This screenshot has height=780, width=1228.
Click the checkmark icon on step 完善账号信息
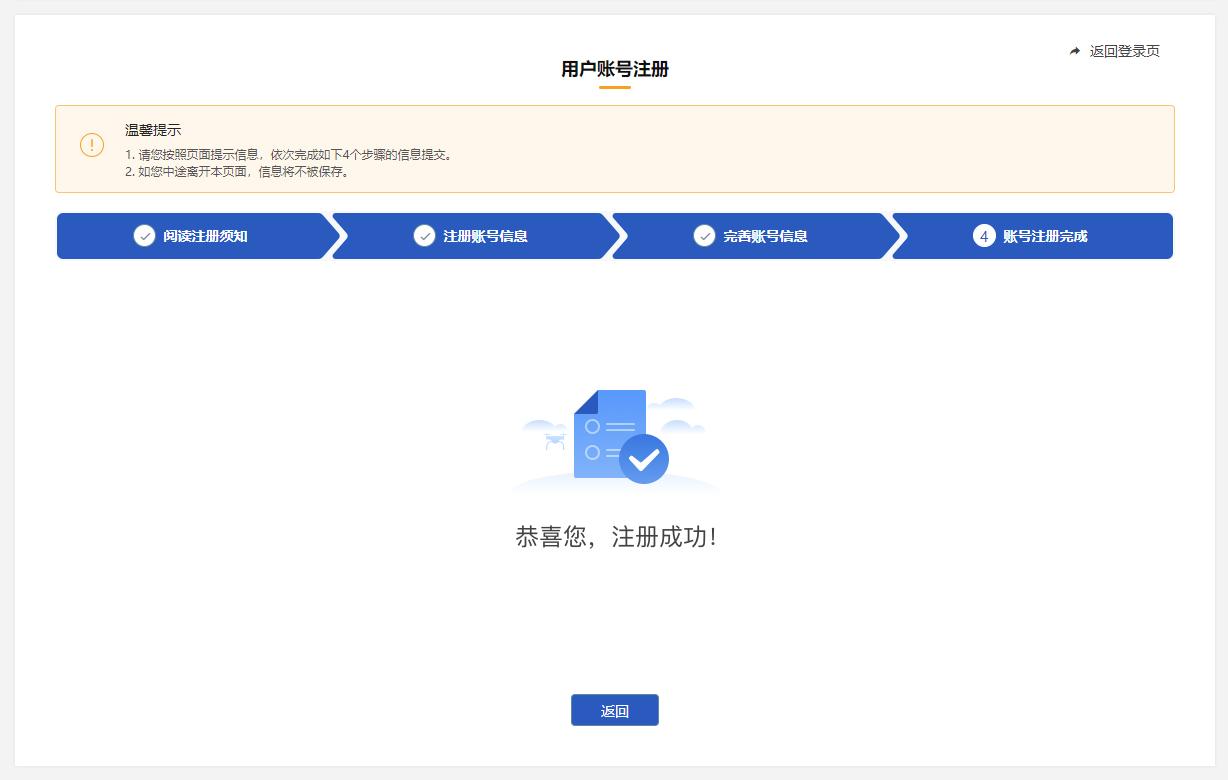(x=704, y=236)
